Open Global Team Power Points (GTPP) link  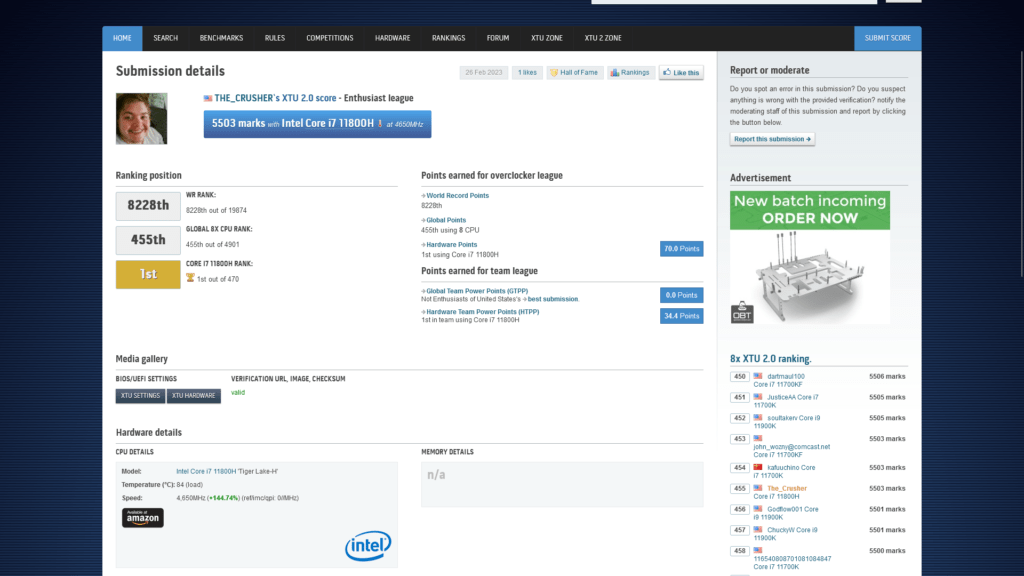(x=477, y=291)
